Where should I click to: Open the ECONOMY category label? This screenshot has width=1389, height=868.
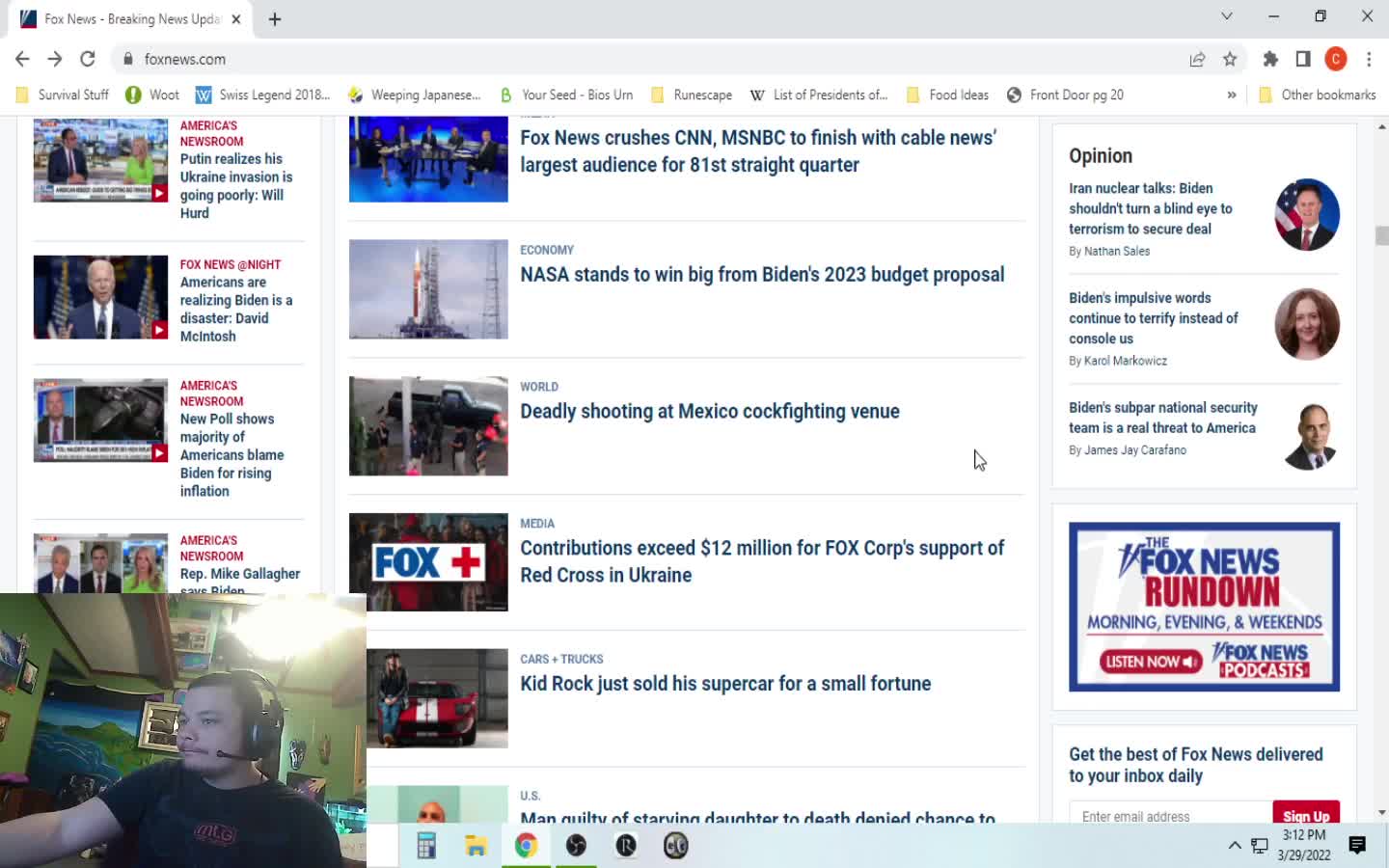547,250
